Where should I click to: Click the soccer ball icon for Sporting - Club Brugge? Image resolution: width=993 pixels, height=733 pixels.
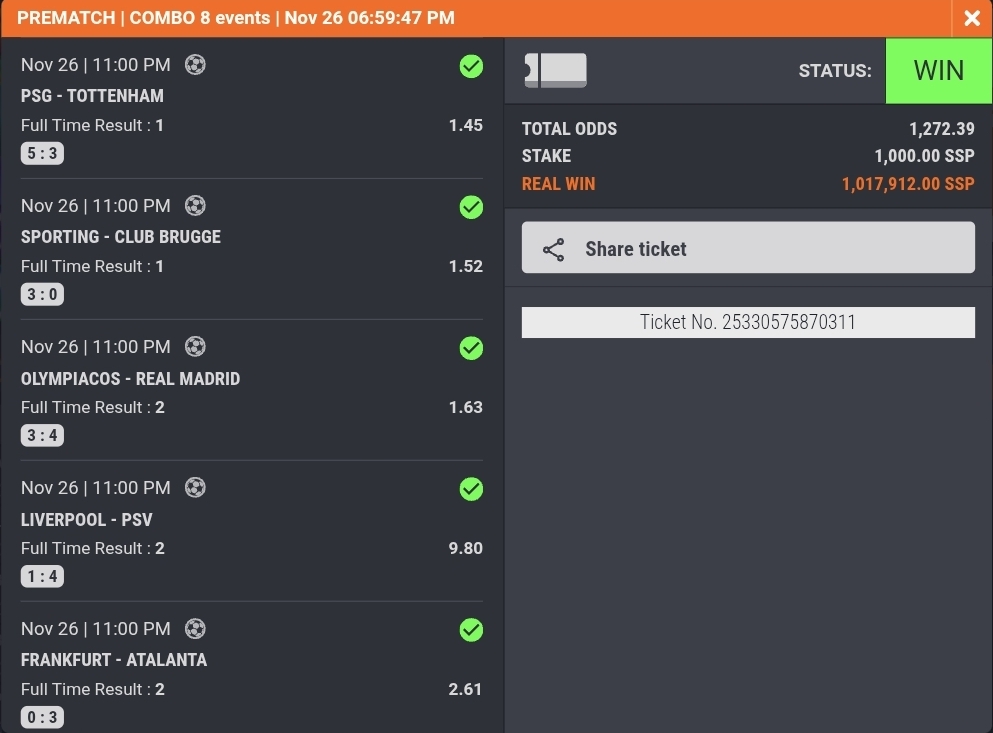196,206
